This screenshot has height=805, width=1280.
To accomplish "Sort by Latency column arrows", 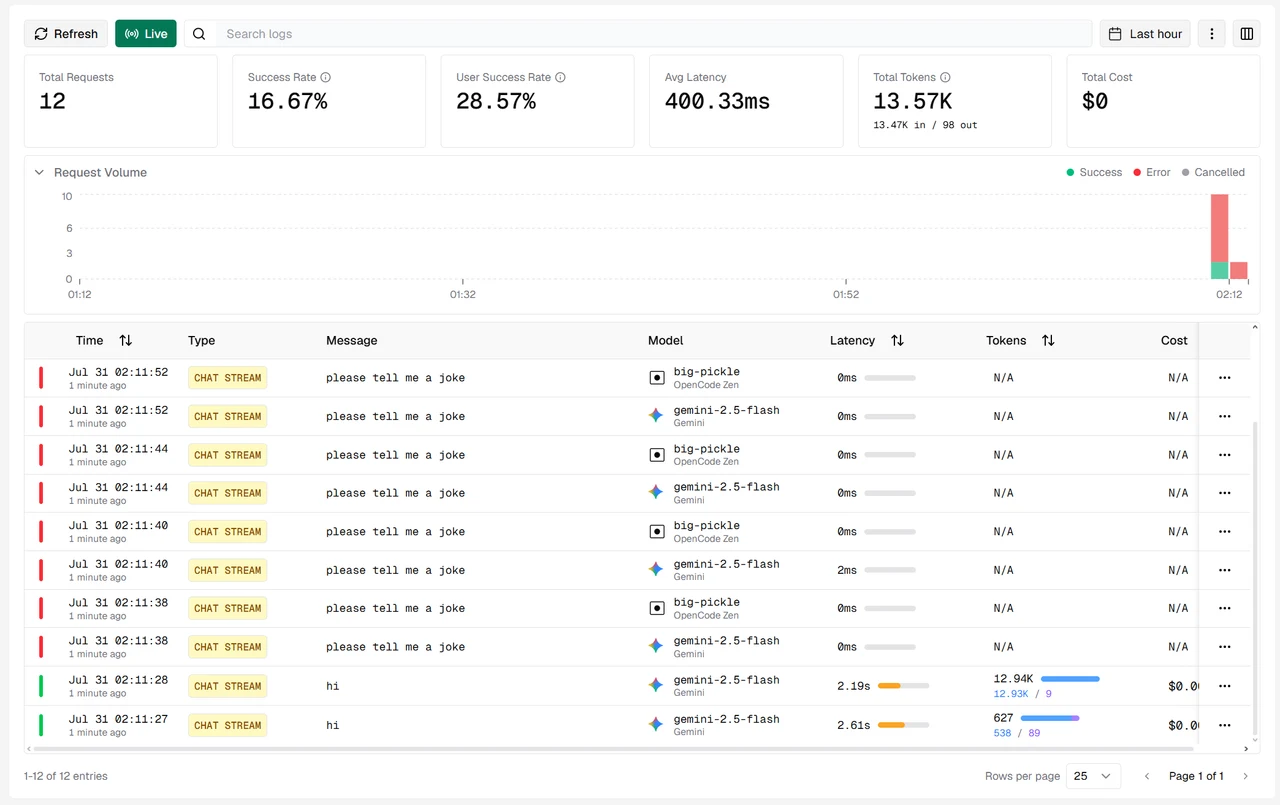I will click(897, 340).
